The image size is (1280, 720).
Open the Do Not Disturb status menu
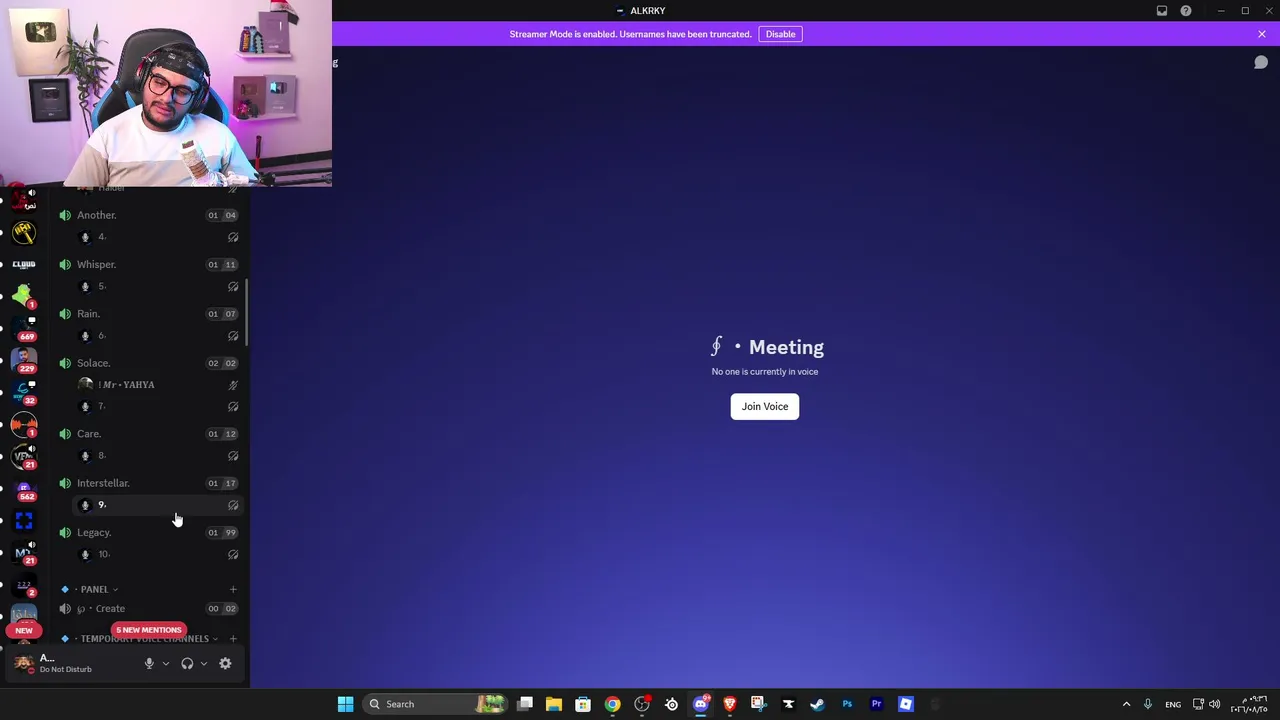pos(66,669)
